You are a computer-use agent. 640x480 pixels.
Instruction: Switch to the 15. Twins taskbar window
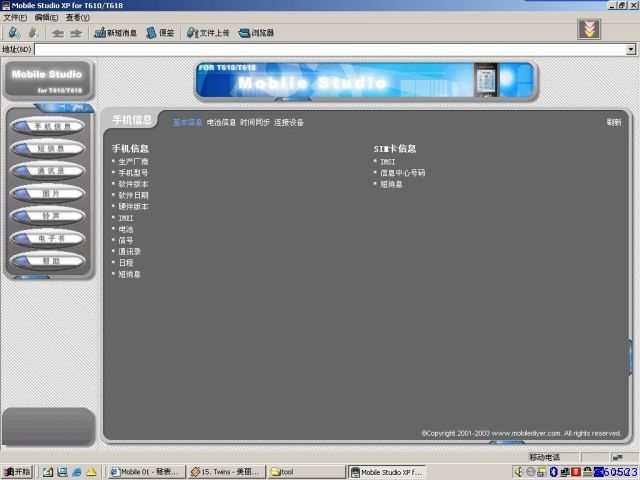click(x=227, y=472)
